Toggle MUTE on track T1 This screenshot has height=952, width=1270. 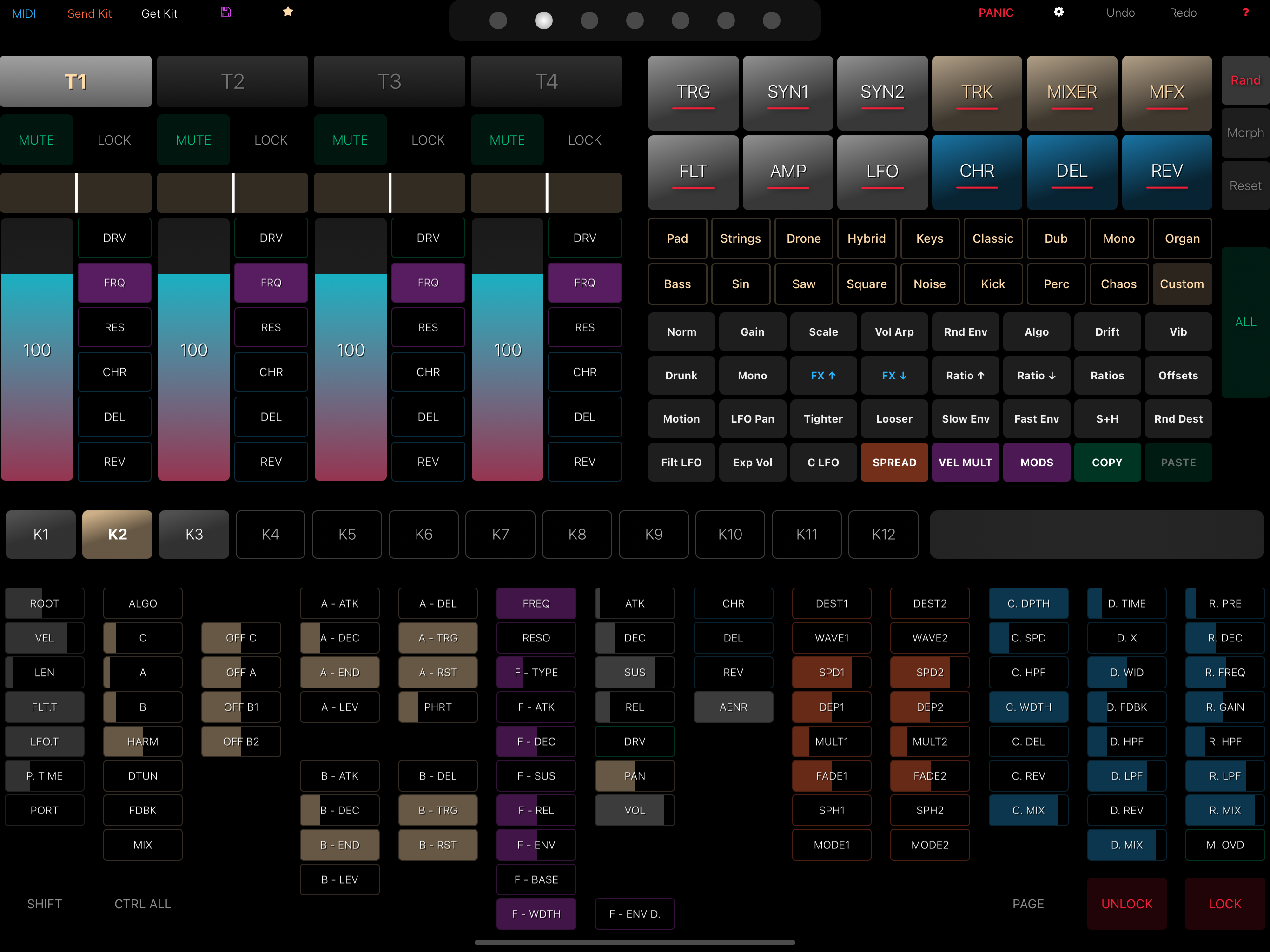(37, 140)
